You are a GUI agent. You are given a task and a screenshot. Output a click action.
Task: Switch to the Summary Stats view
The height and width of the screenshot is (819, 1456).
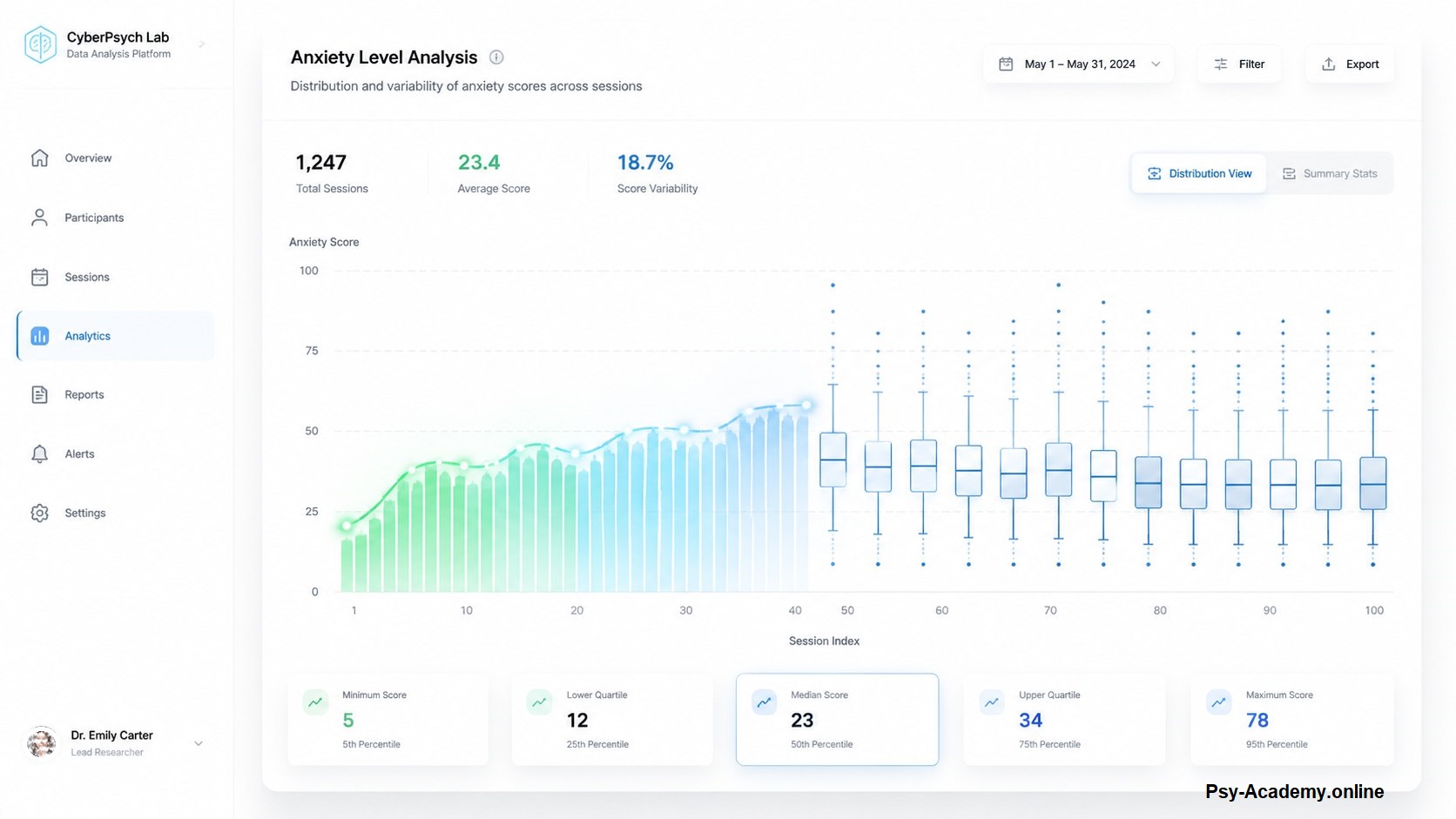(x=1330, y=173)
